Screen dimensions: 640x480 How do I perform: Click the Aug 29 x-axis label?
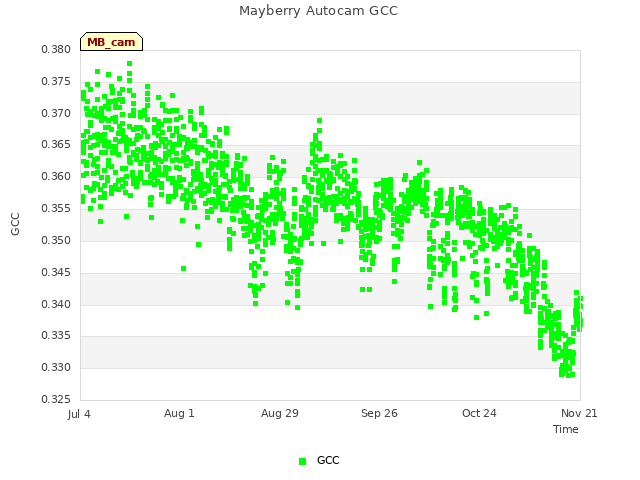point(280,413)
